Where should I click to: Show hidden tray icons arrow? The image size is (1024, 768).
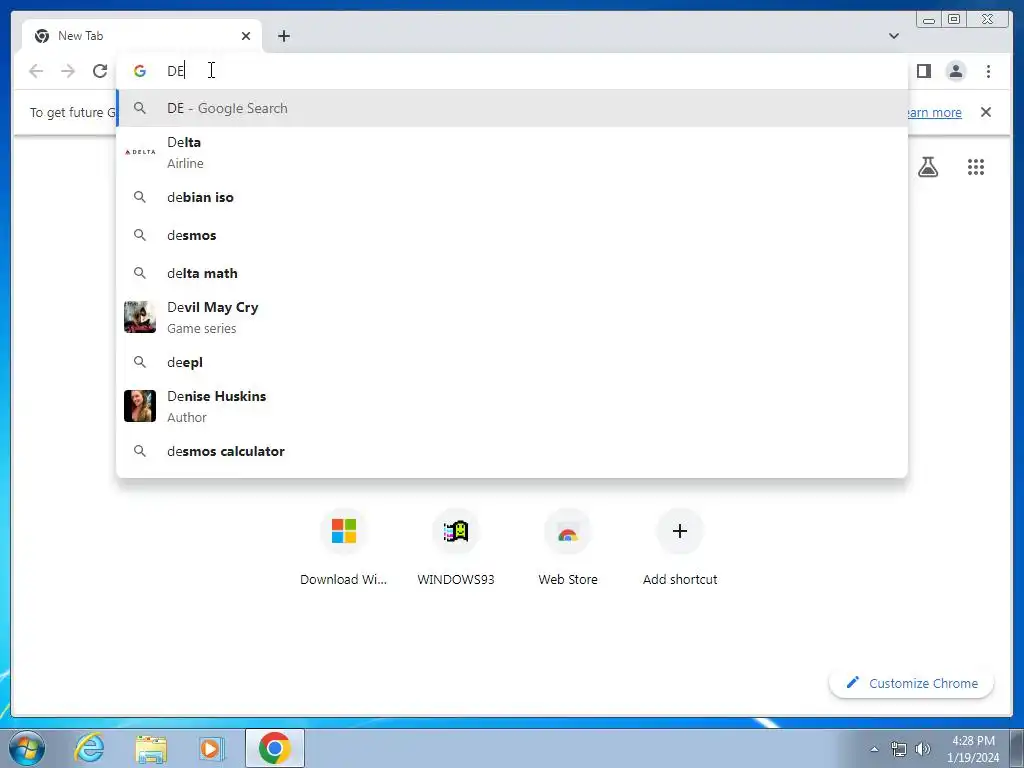[874, 749]
